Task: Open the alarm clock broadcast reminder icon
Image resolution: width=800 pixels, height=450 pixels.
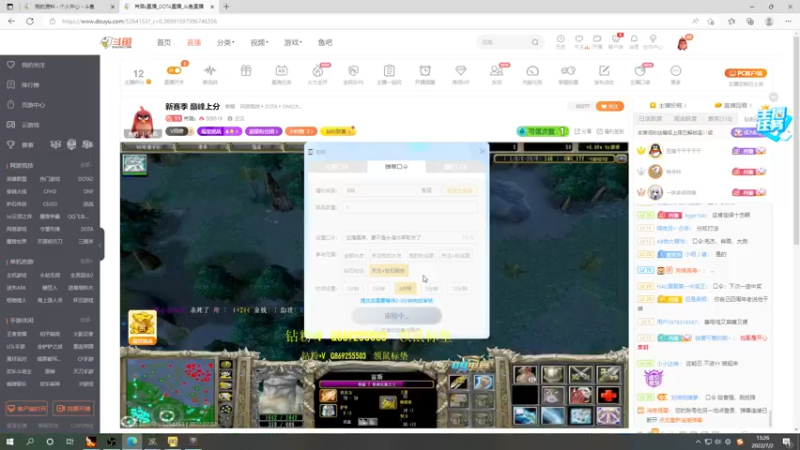Action: click(x=425, y=70)
